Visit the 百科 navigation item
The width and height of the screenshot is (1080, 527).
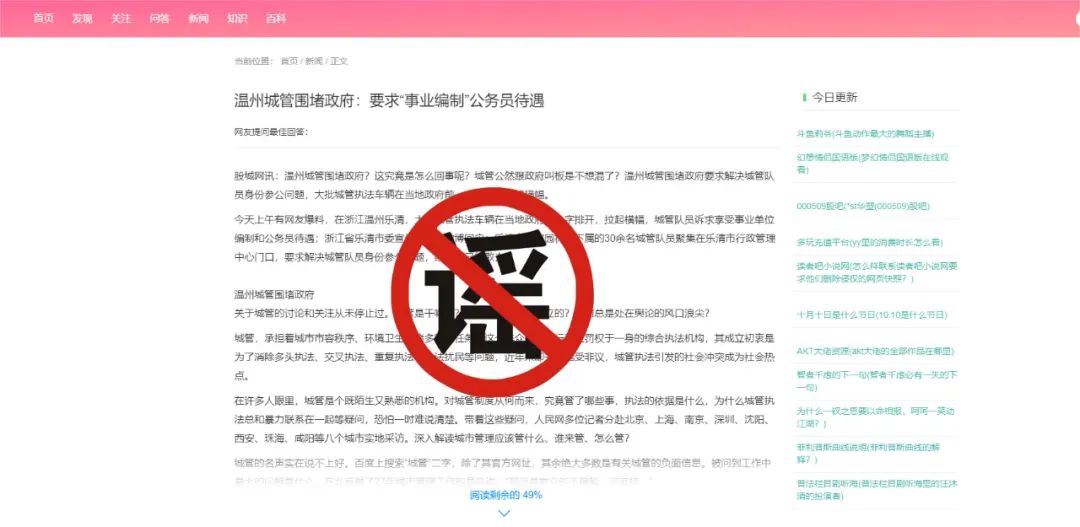[x=276, y=19]
